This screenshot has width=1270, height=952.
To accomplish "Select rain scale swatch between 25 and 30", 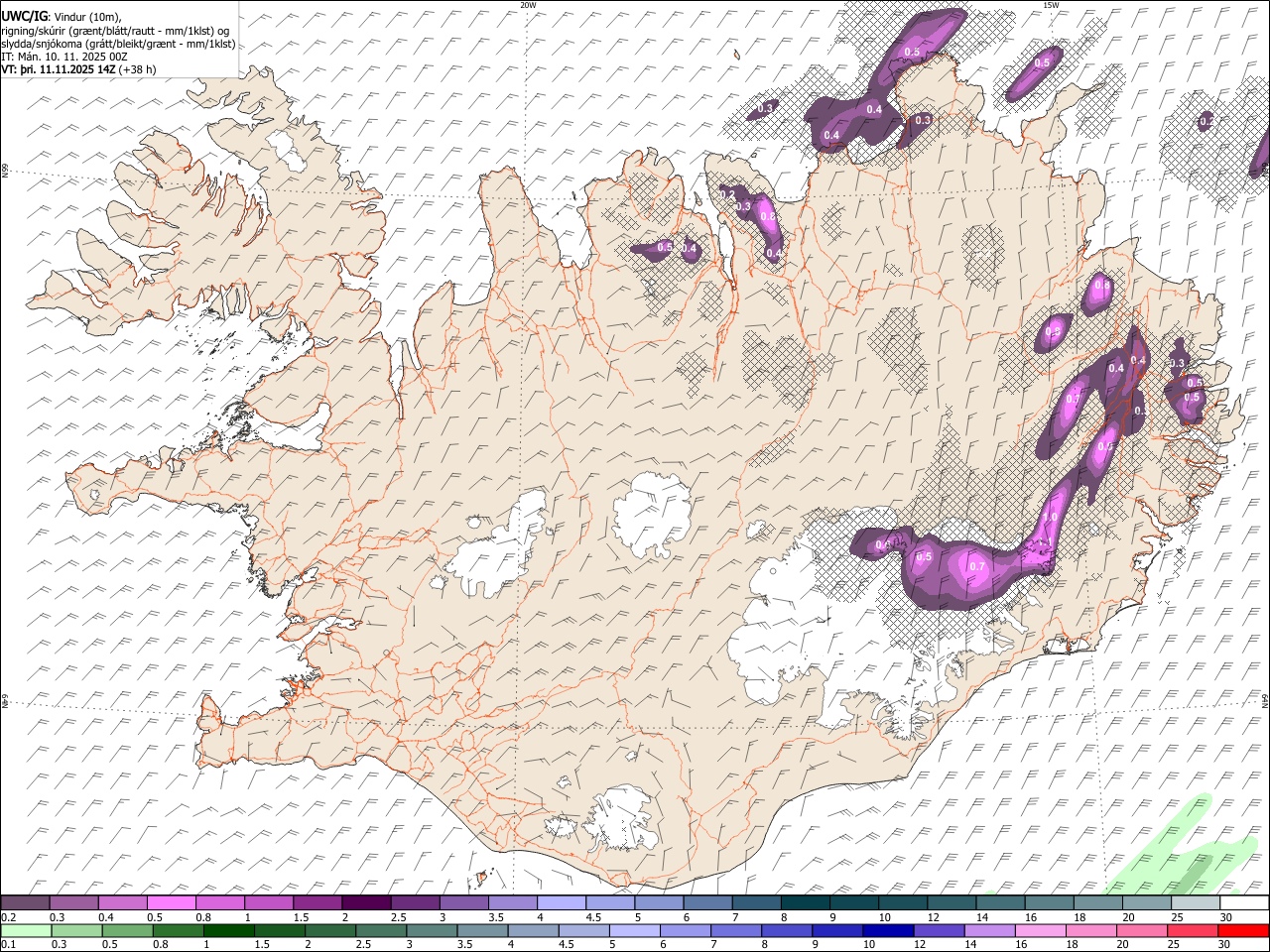I will click(x=1195, y=930).
